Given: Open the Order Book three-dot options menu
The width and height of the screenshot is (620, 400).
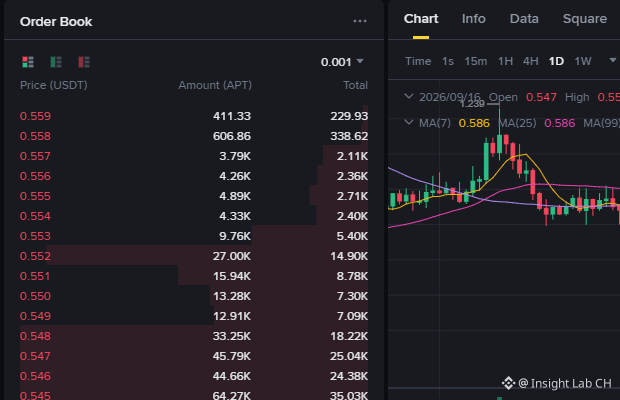Looking at the screenshot, I should [x=360, y=21].
